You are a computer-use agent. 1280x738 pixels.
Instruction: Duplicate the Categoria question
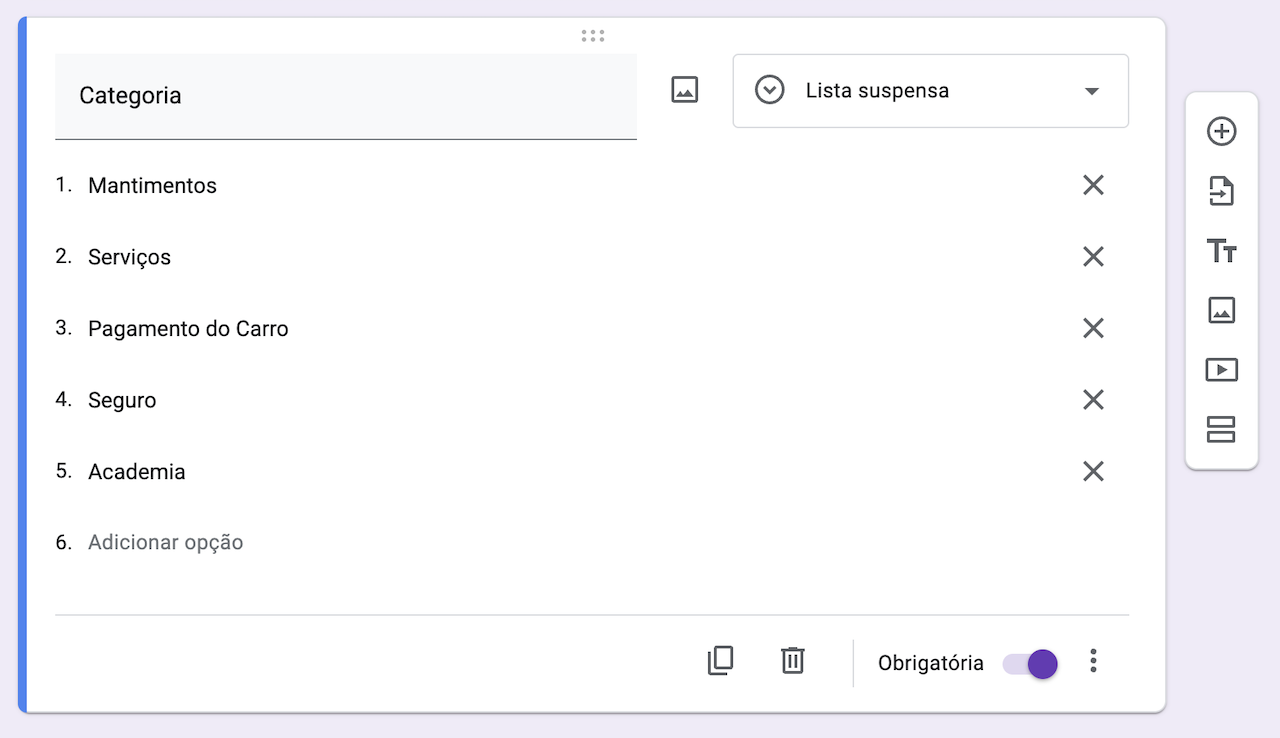[720, 661]
